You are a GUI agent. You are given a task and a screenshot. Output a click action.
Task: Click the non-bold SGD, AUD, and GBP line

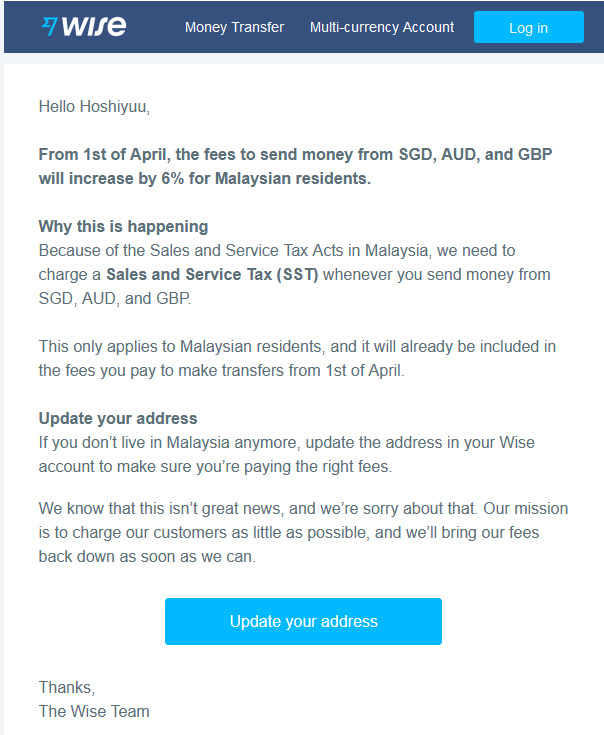click(x=115, y=299)
